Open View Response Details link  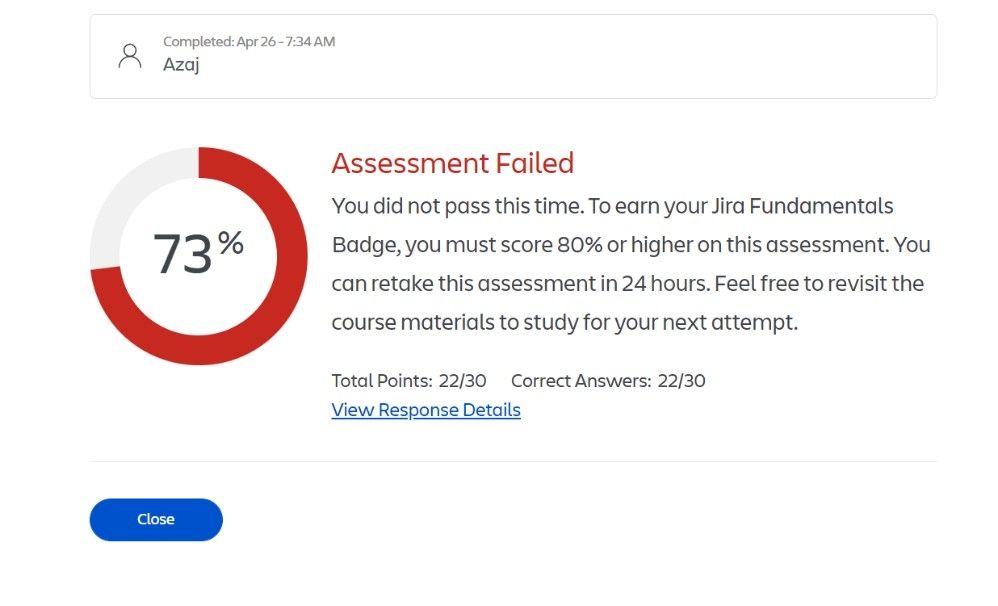click(426, 410)
